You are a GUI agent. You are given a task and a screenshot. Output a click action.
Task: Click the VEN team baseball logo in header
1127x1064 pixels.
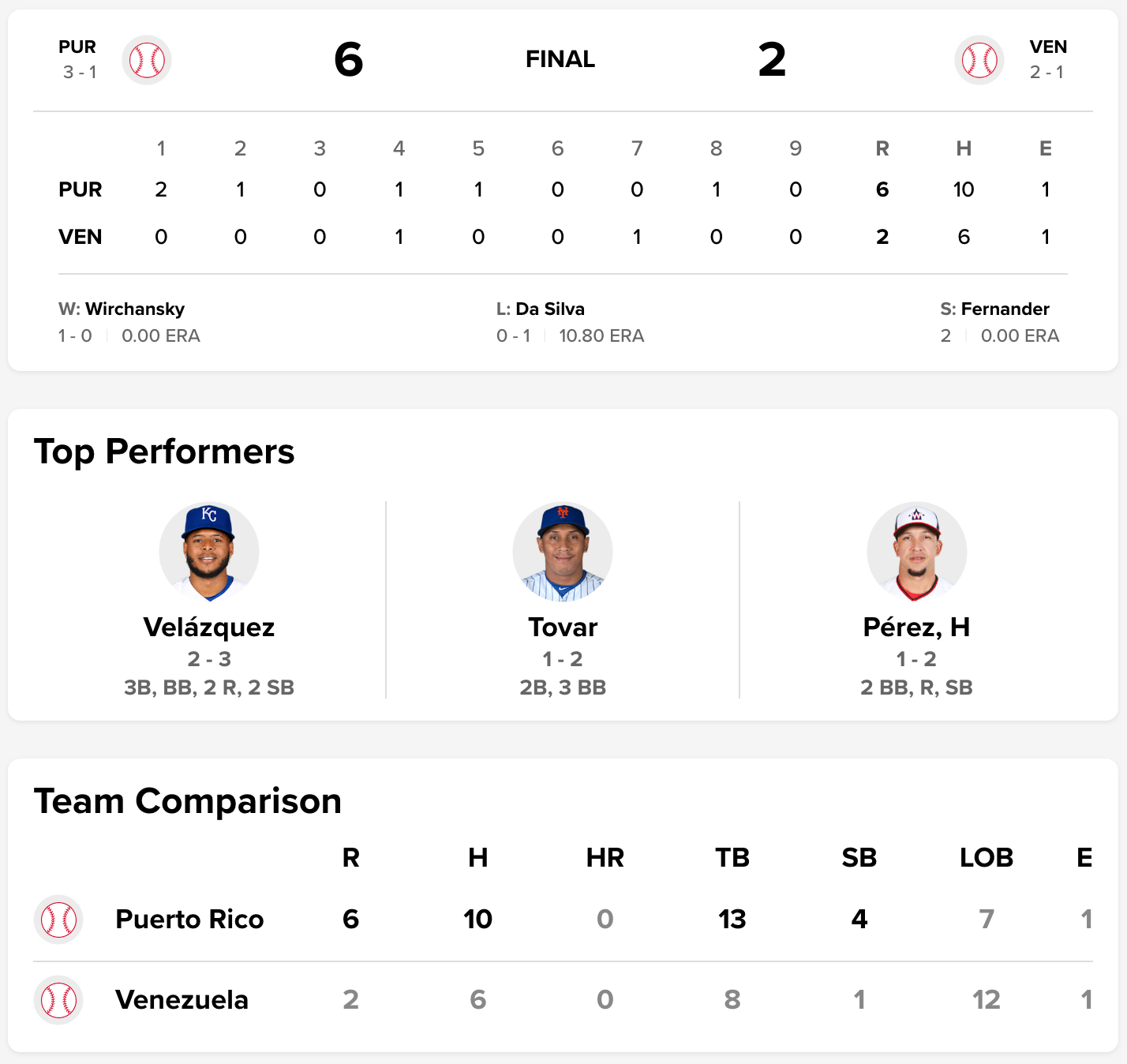point(979,60)
